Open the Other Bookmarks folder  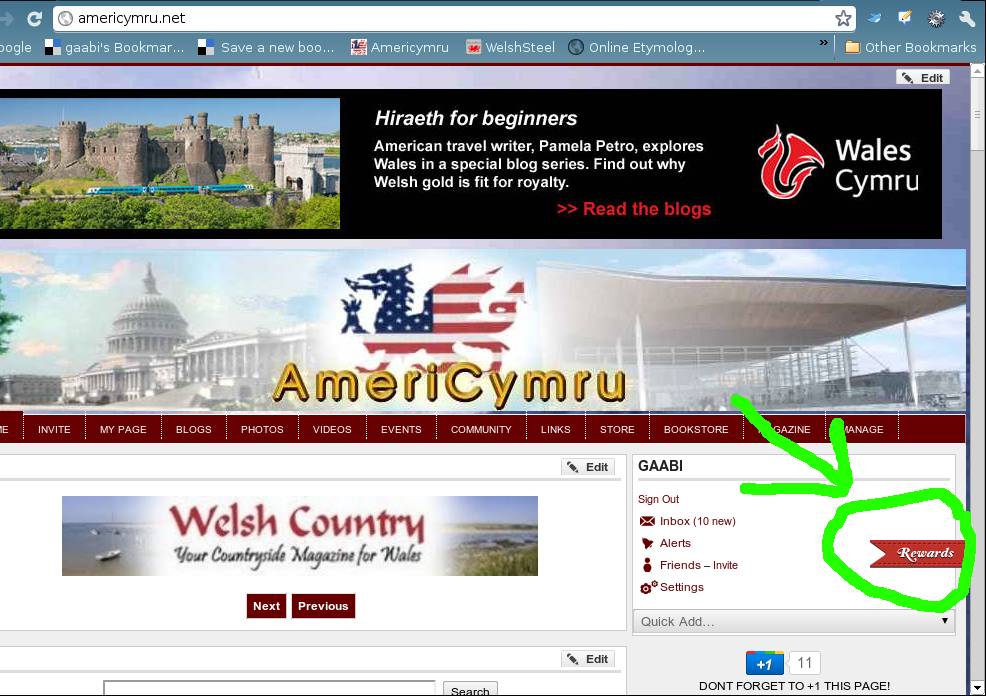(x=911, y=47)
